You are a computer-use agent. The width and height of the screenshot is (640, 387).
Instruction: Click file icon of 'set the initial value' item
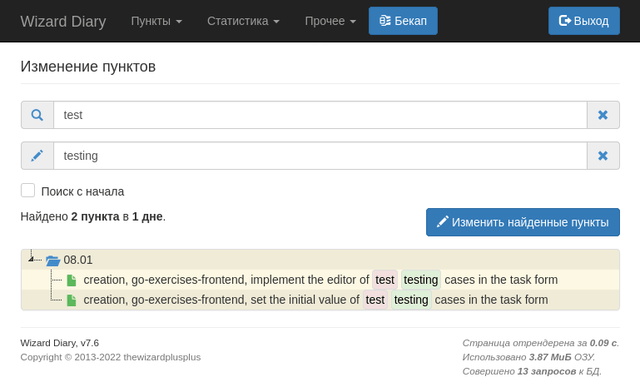(x=71, y=300)
